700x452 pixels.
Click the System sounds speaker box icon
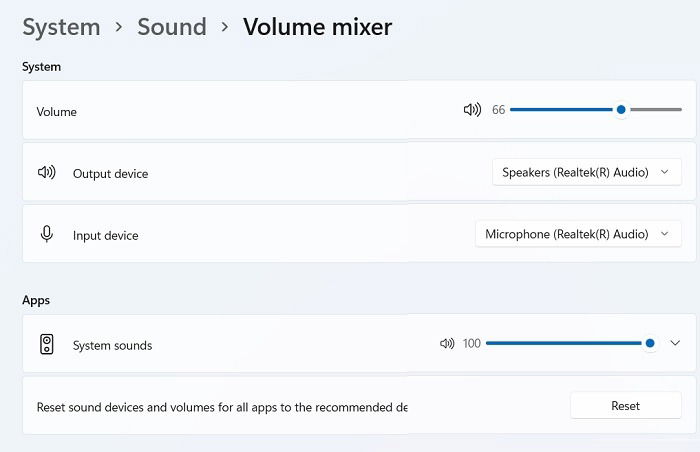[46, 344]
